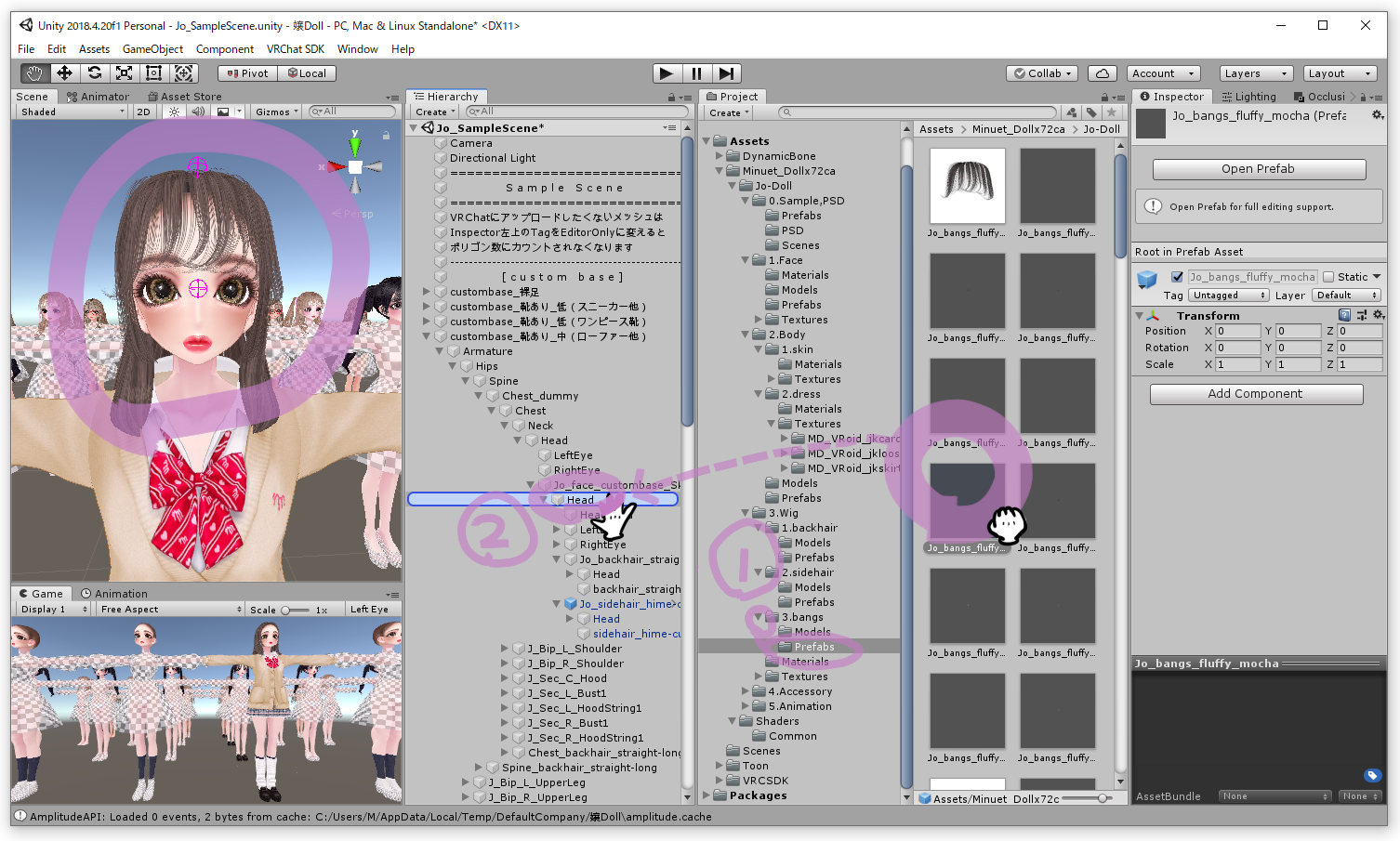Click the Position X input field

[1238, 331]
